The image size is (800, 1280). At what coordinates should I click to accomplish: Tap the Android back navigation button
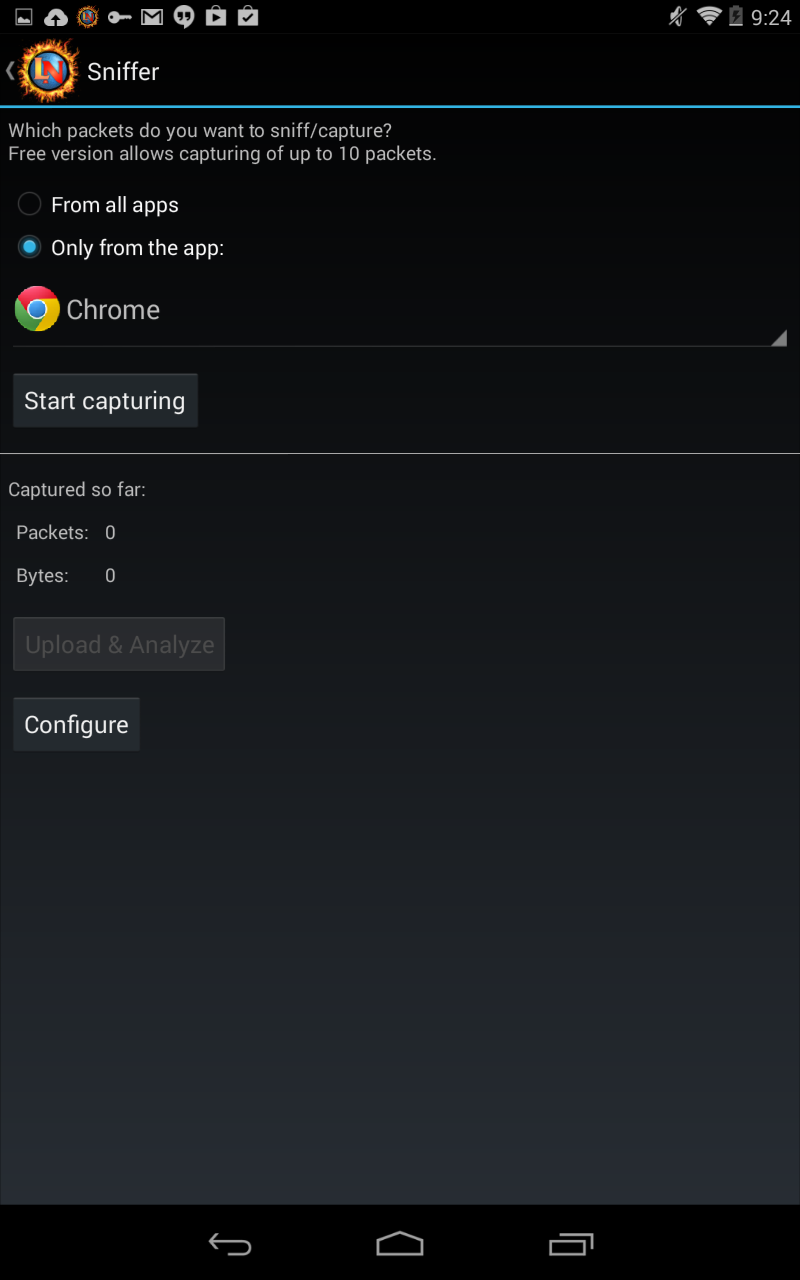coord(229,1243)
